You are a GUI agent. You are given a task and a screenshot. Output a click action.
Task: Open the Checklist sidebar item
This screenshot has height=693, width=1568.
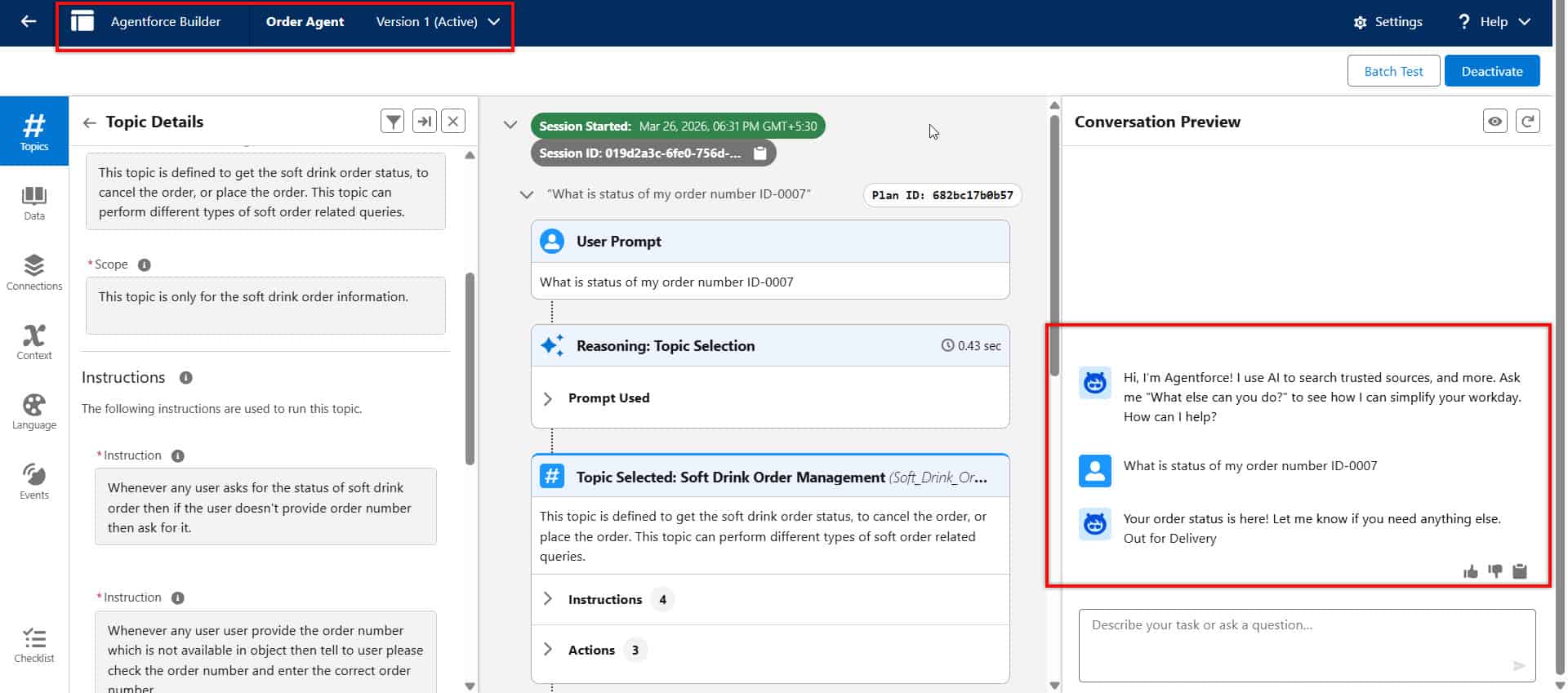point(34,646)
